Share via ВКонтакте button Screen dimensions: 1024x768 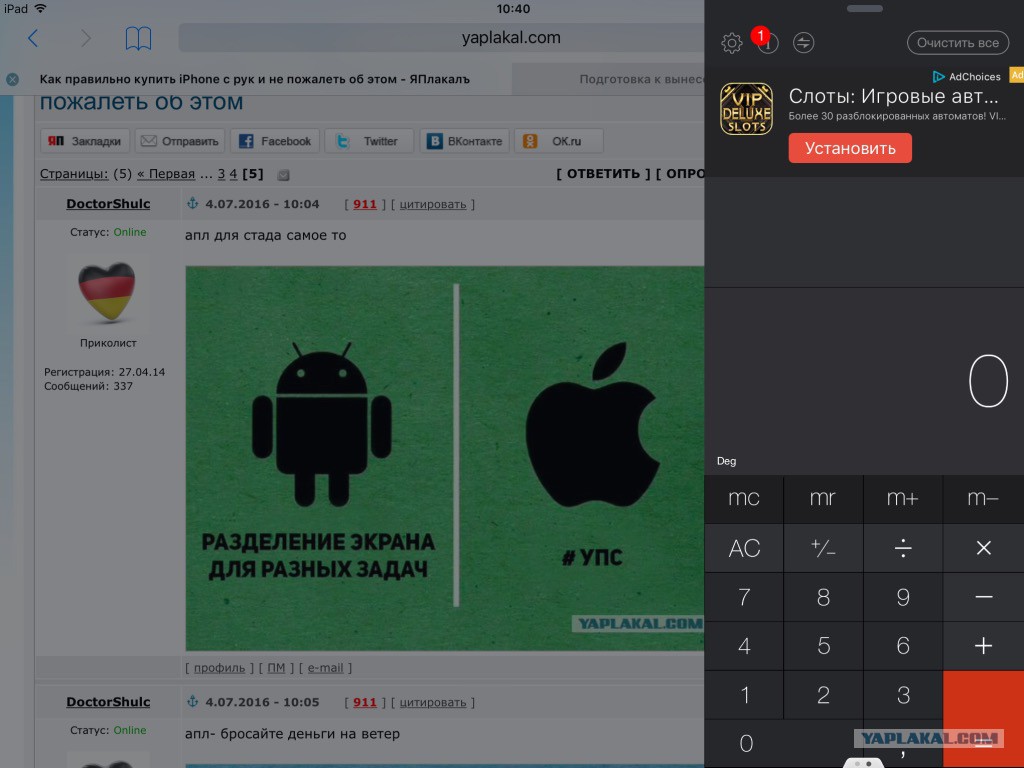point(464,141)
